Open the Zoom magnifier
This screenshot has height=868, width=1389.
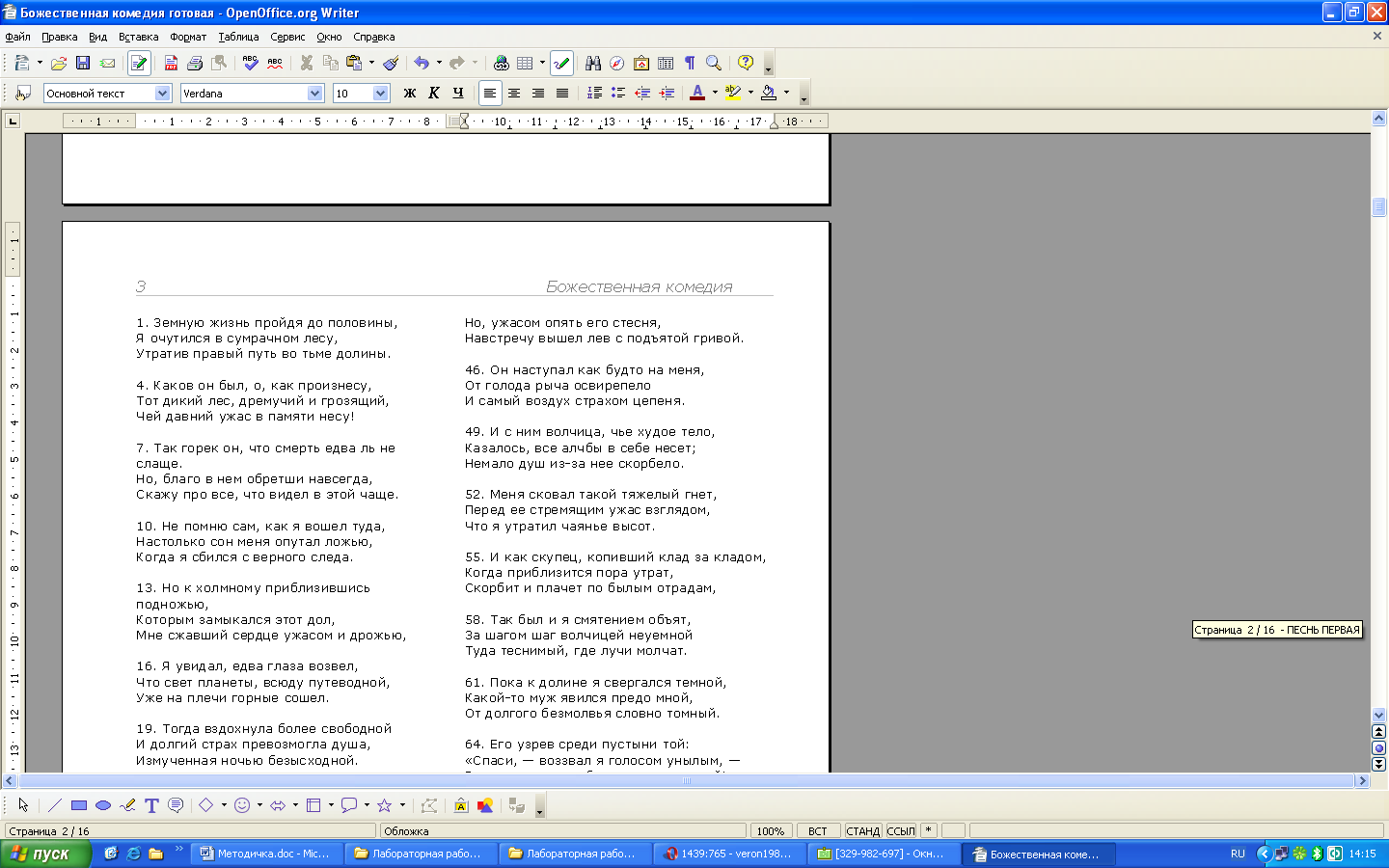[714, 64]
